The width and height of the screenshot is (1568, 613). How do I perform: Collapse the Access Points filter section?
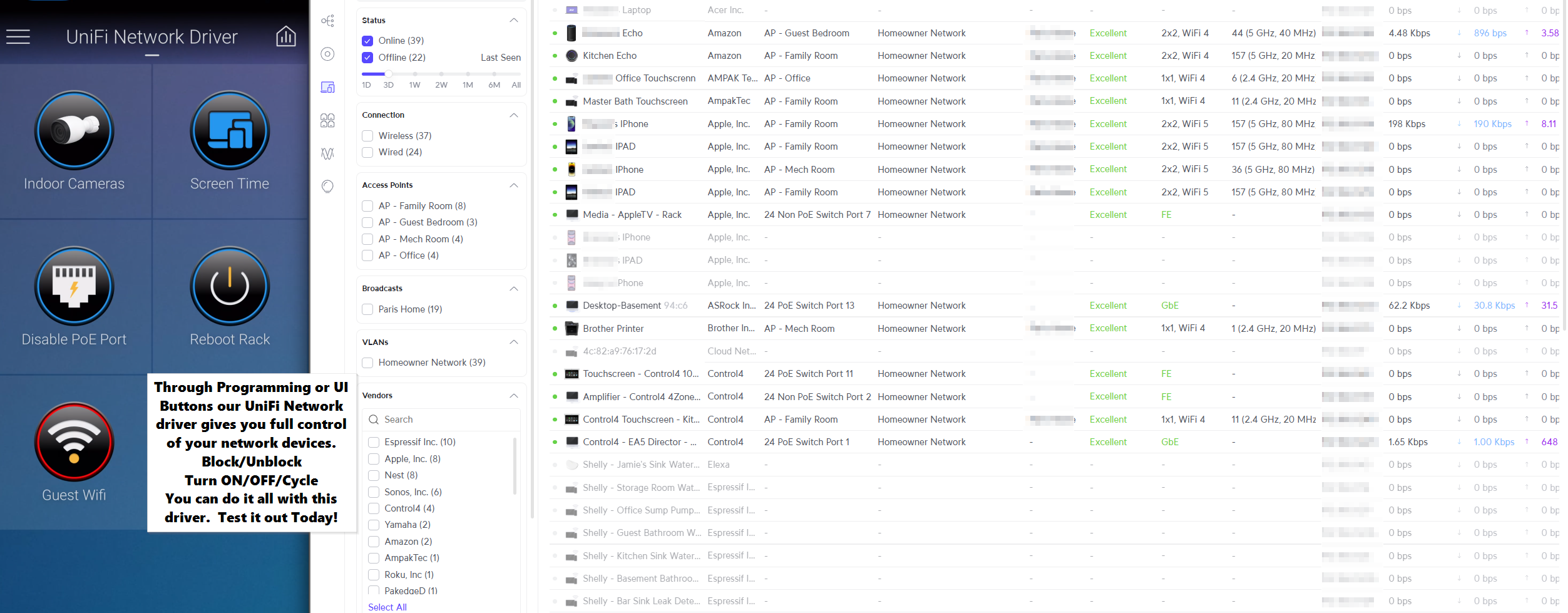click(x=514, y=185)
